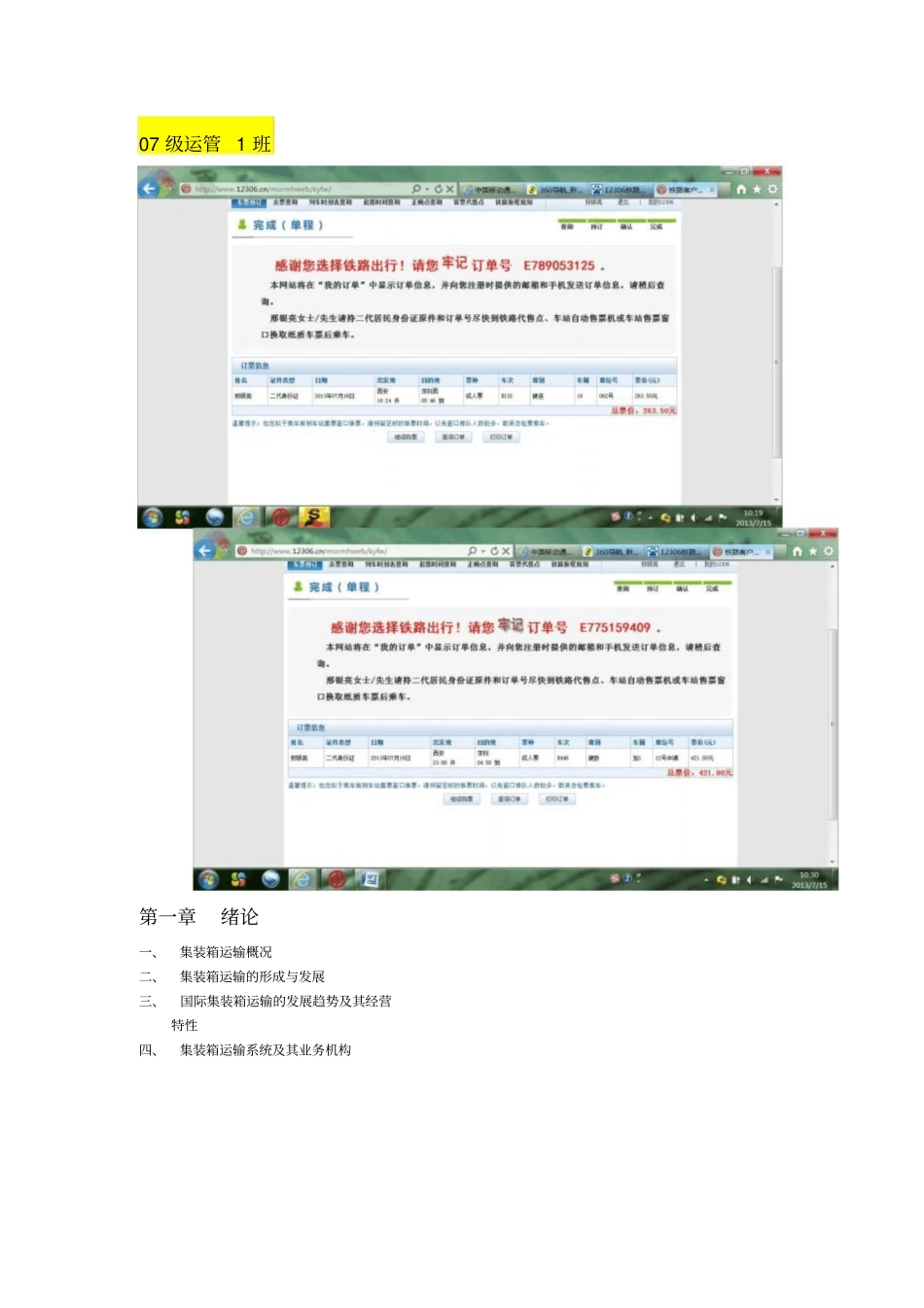Click order number E775159409 text

[x=616, y=627]
